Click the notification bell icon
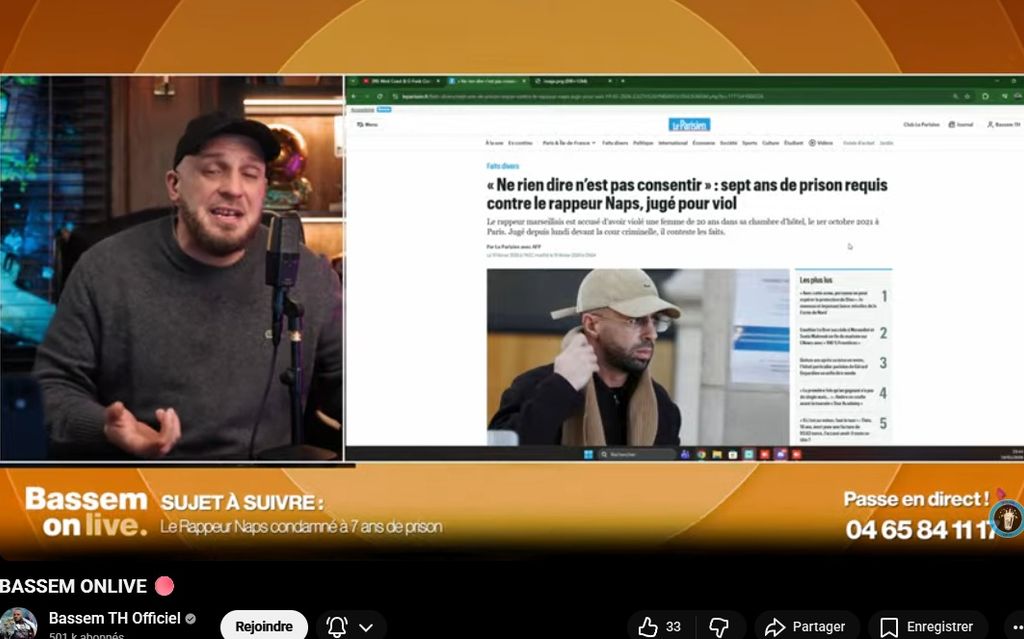1024x639 pixels. coord(337,627)
